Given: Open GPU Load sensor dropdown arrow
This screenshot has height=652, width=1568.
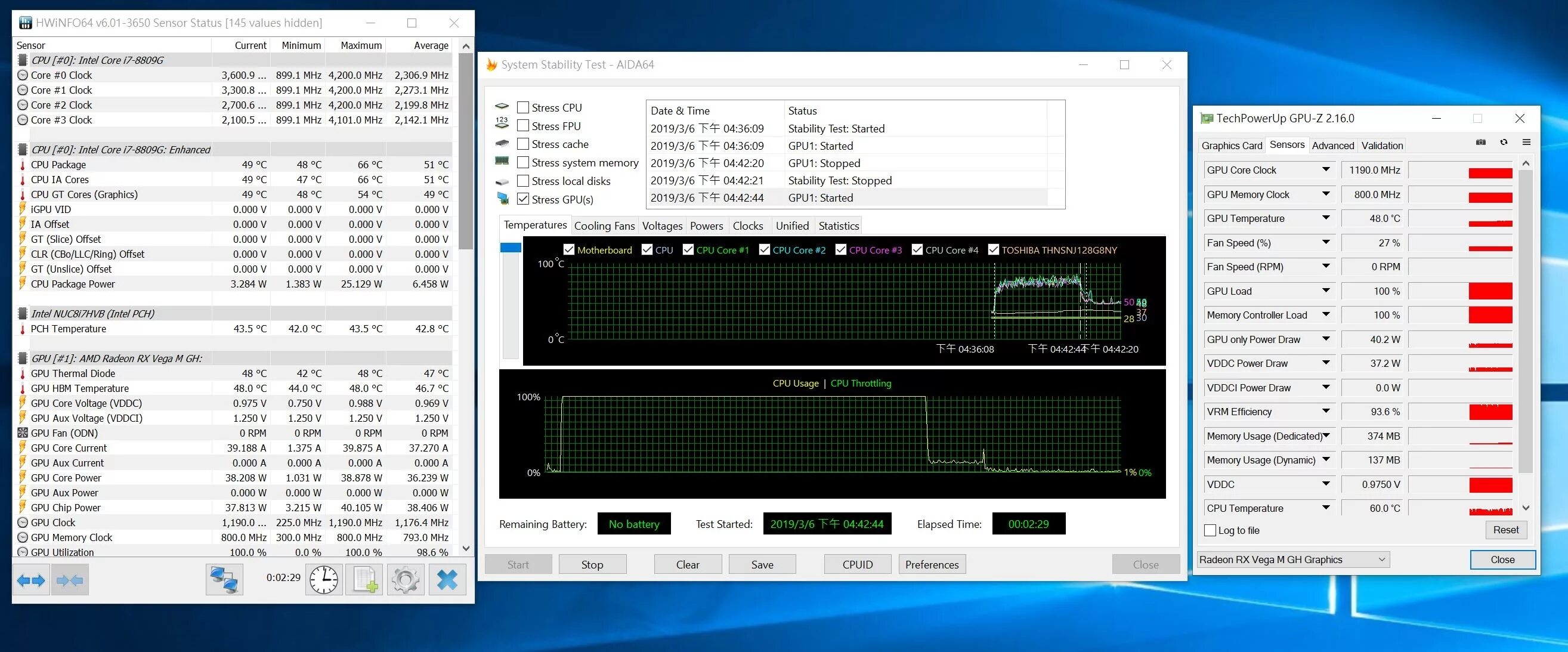Looking at the screenshot, I should pyautogui.click(x=1325, y=291).
